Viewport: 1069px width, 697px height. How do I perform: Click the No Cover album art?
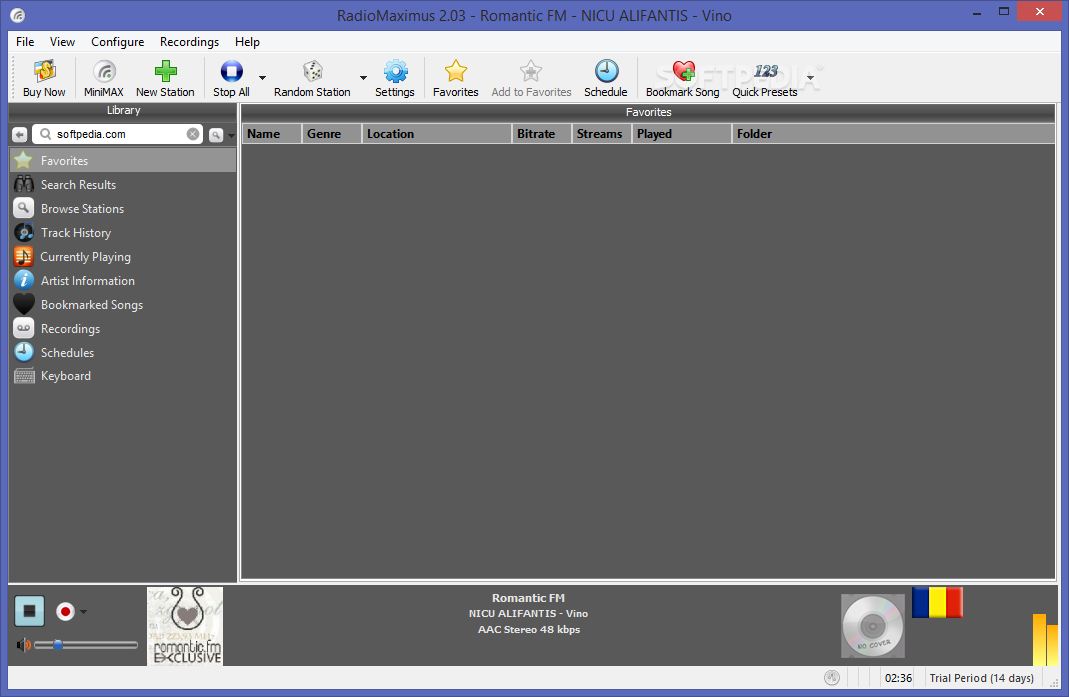873,626
